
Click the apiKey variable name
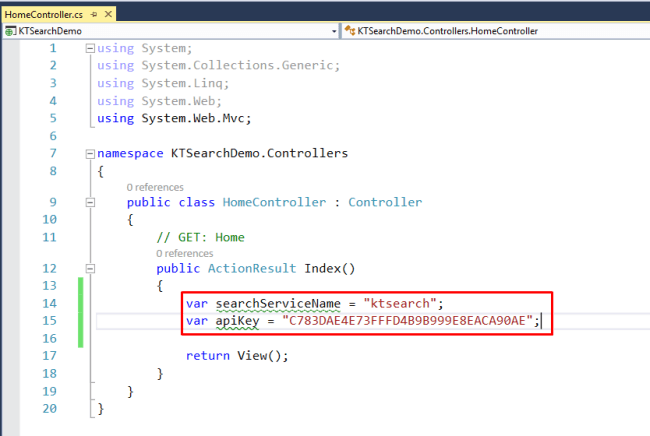coord(237,321)
